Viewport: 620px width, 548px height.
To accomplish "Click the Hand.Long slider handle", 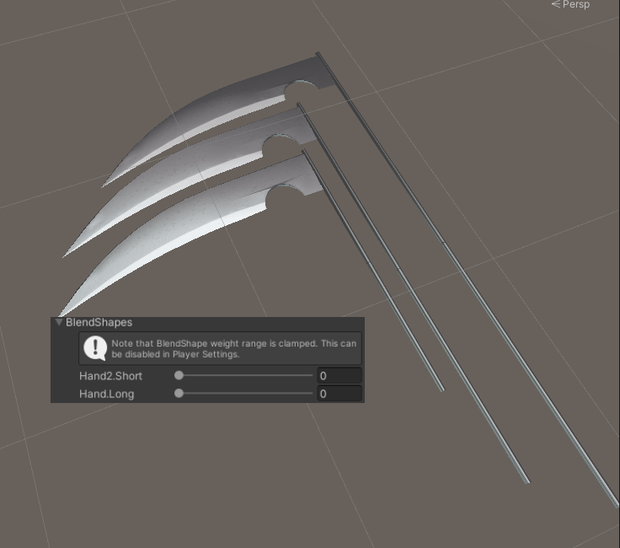I will (179, 393).
